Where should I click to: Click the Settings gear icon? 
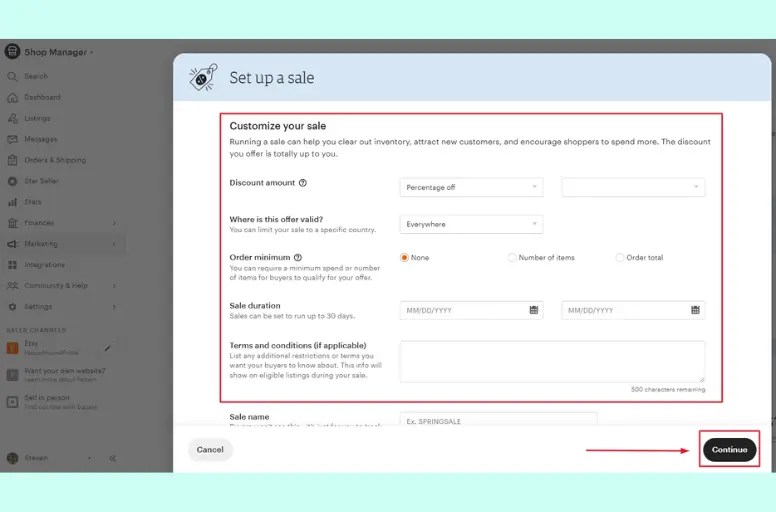click(12, 307)
